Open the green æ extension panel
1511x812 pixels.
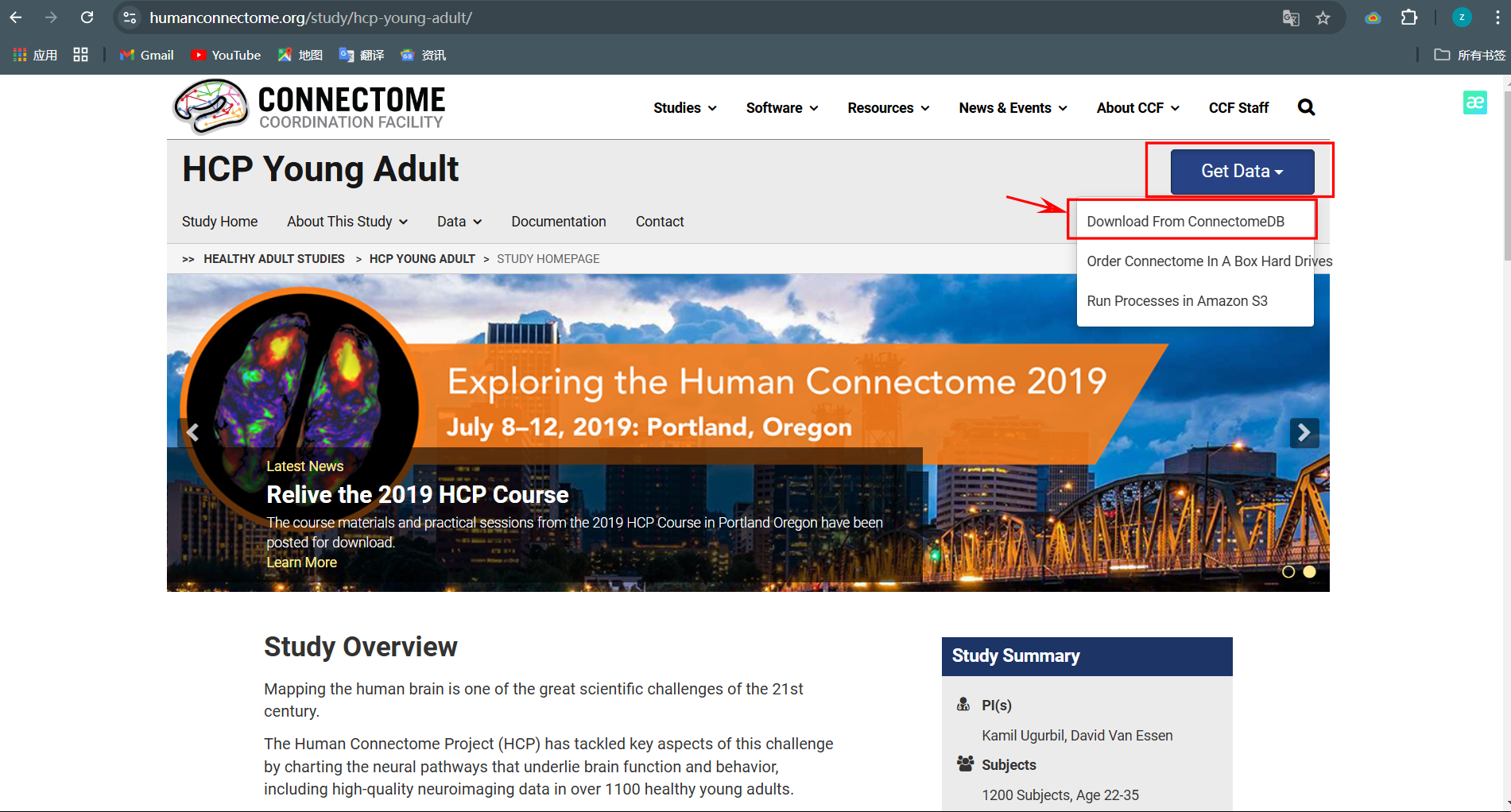[1475, 102]
